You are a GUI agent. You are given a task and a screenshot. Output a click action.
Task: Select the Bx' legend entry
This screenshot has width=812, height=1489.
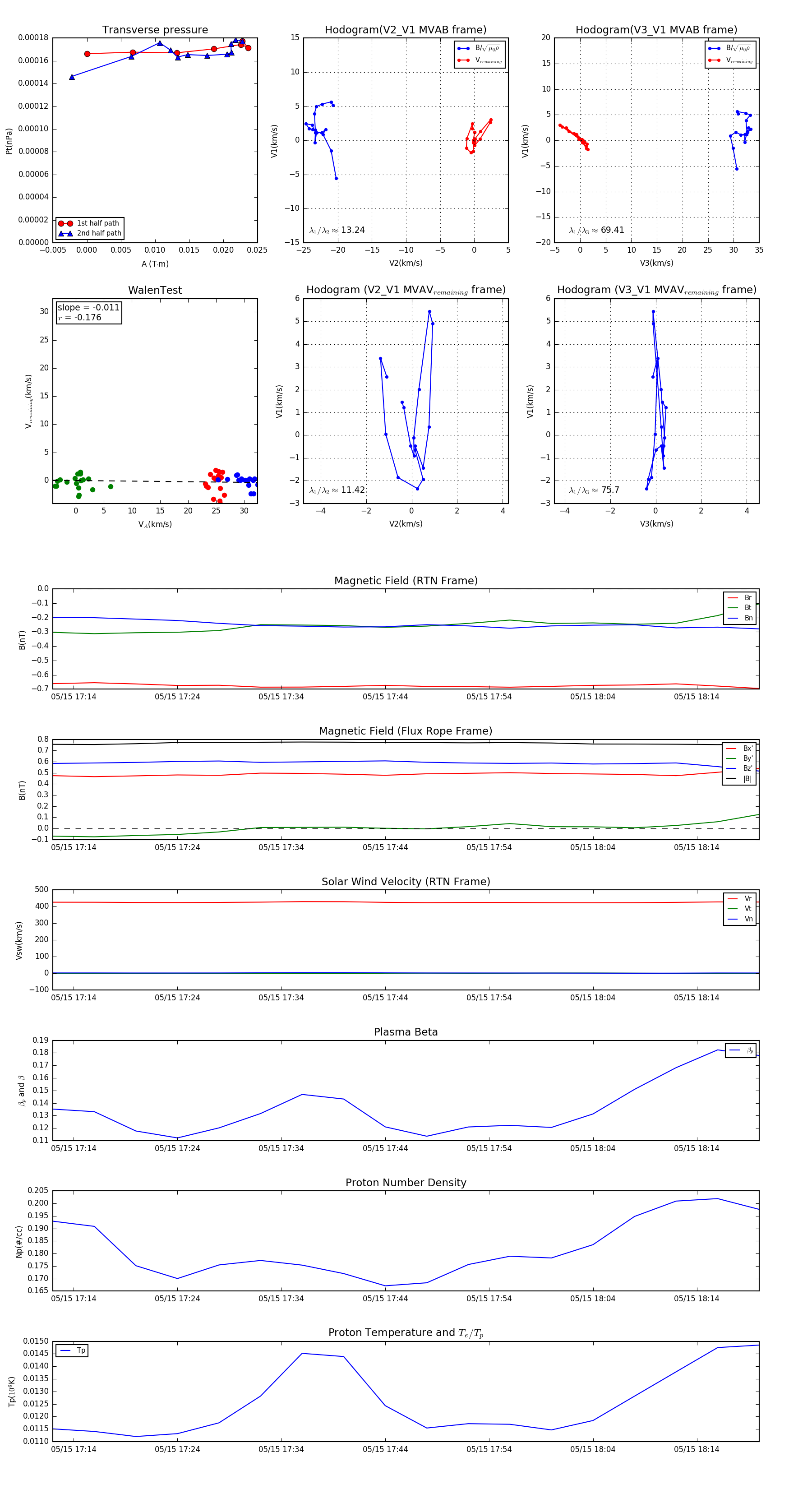pos(739,748)
